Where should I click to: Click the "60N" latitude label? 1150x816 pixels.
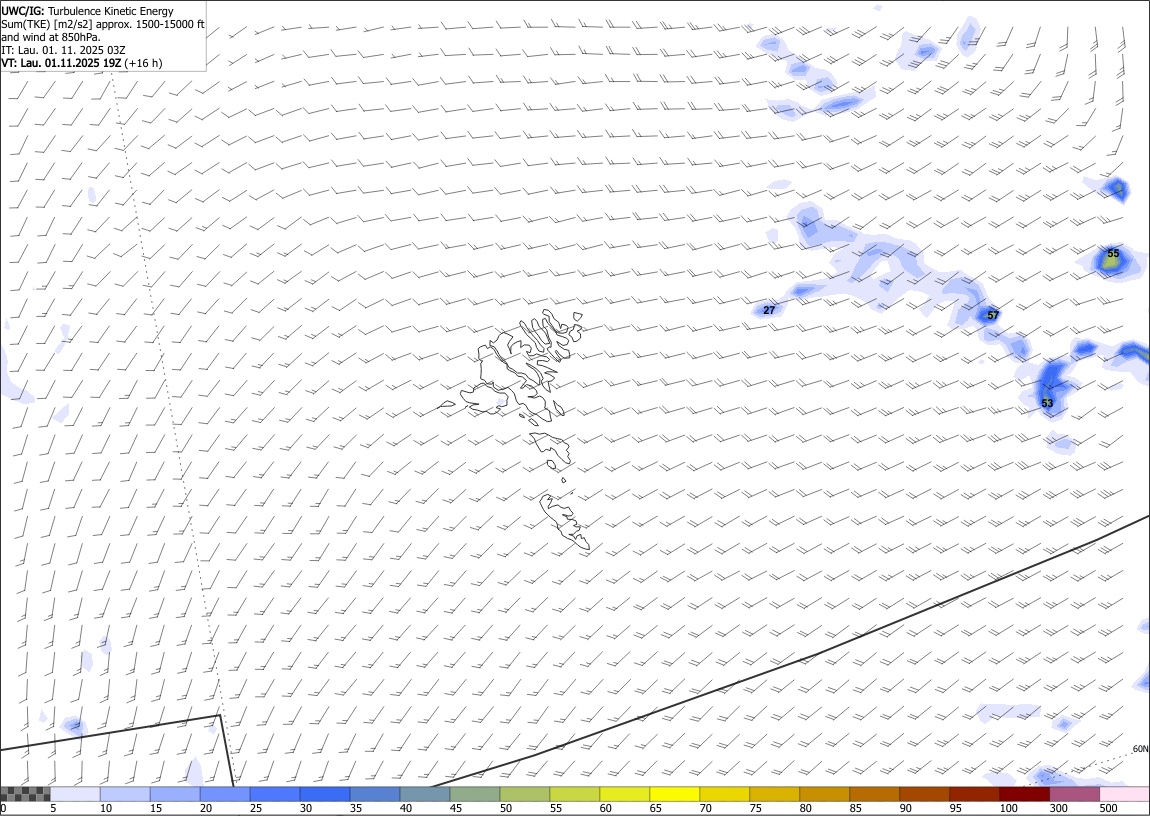[1140, 749]
